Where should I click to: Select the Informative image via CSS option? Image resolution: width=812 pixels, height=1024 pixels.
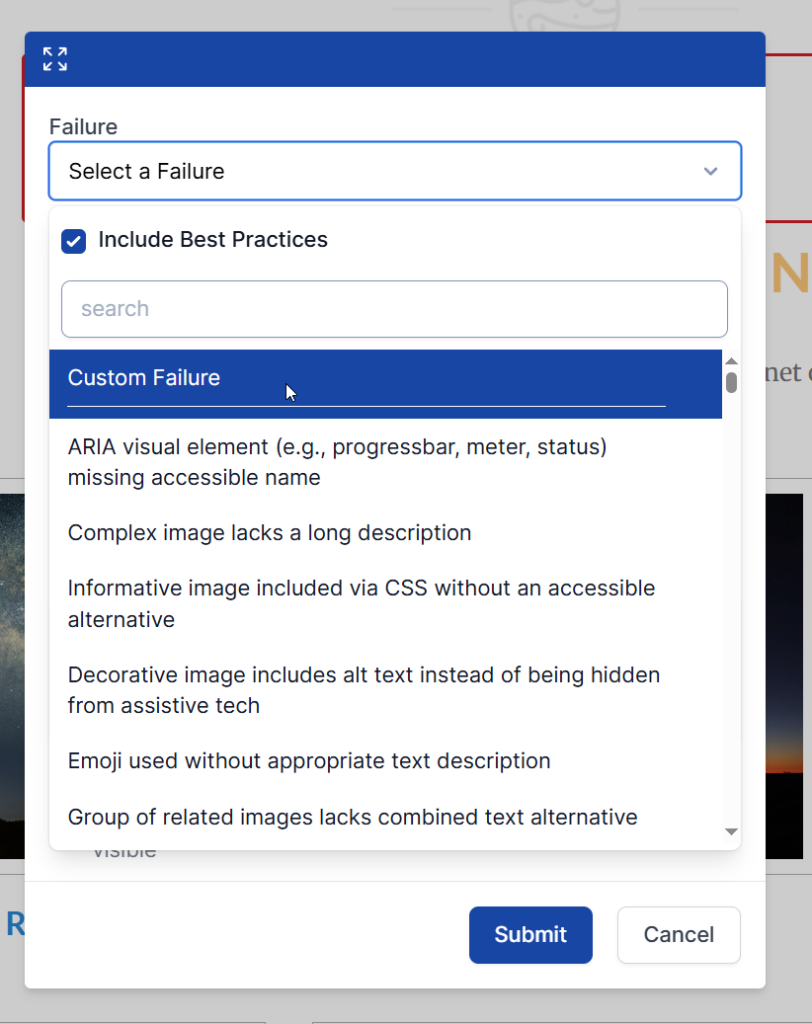360,603
